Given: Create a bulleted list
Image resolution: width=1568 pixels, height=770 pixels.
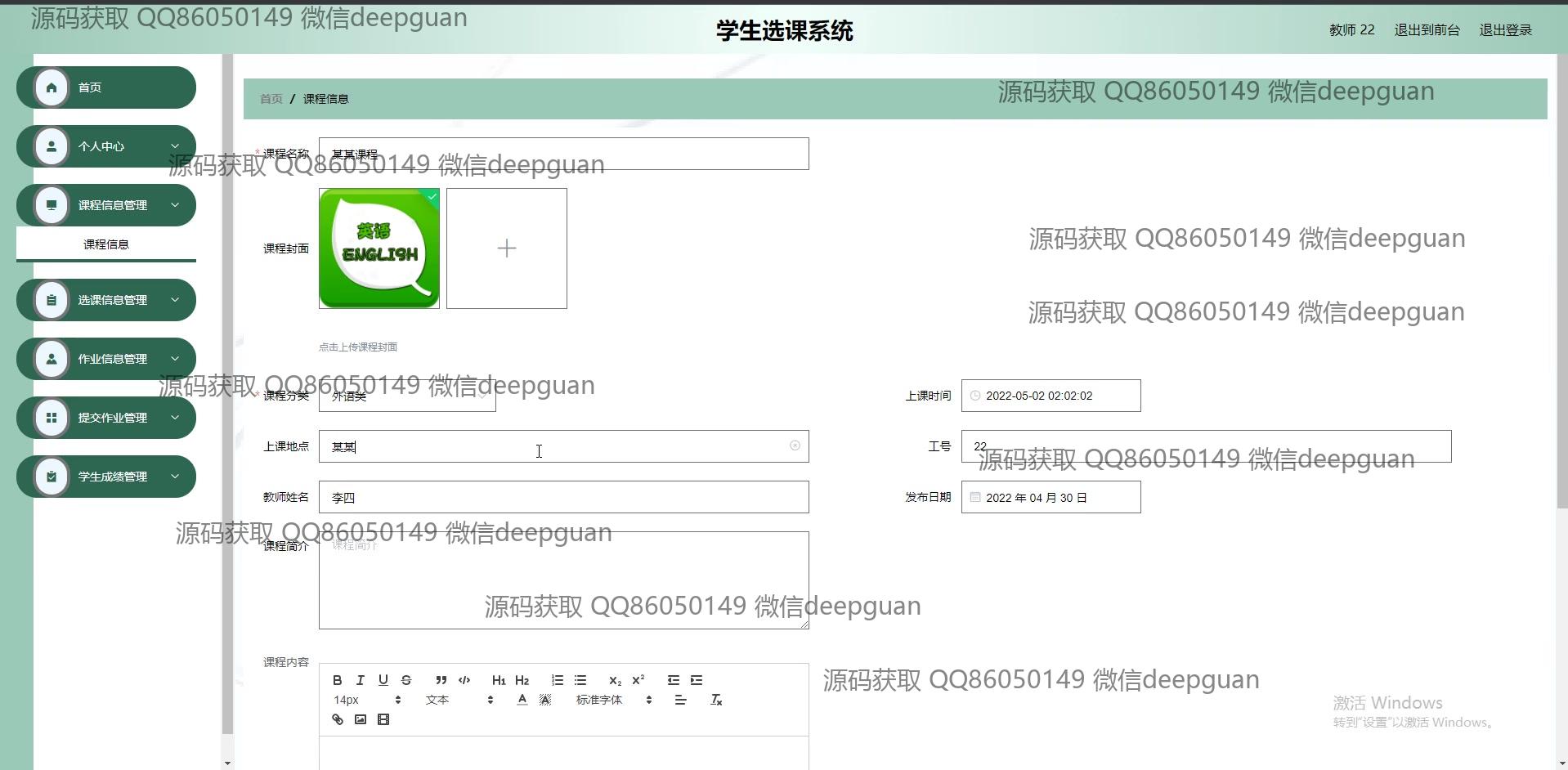Looking at the screenshot, I should (580, 680).
